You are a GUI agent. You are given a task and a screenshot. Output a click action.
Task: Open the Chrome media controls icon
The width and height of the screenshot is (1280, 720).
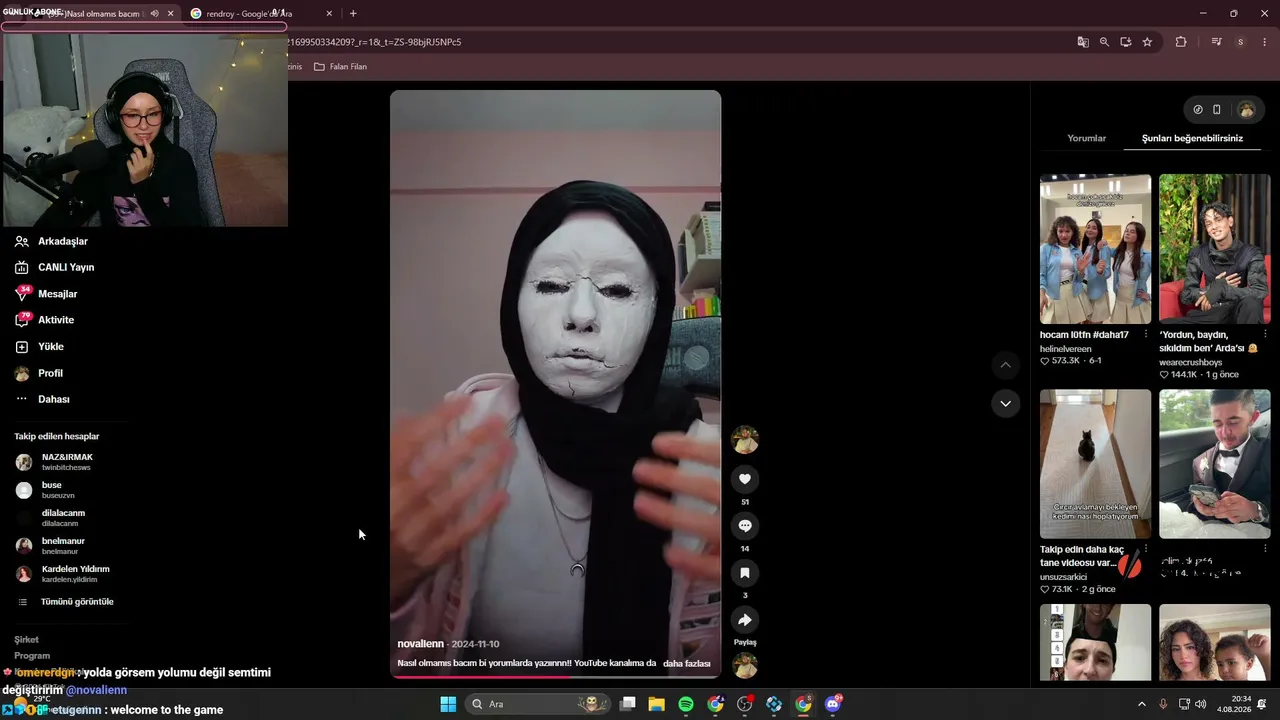1216,42
